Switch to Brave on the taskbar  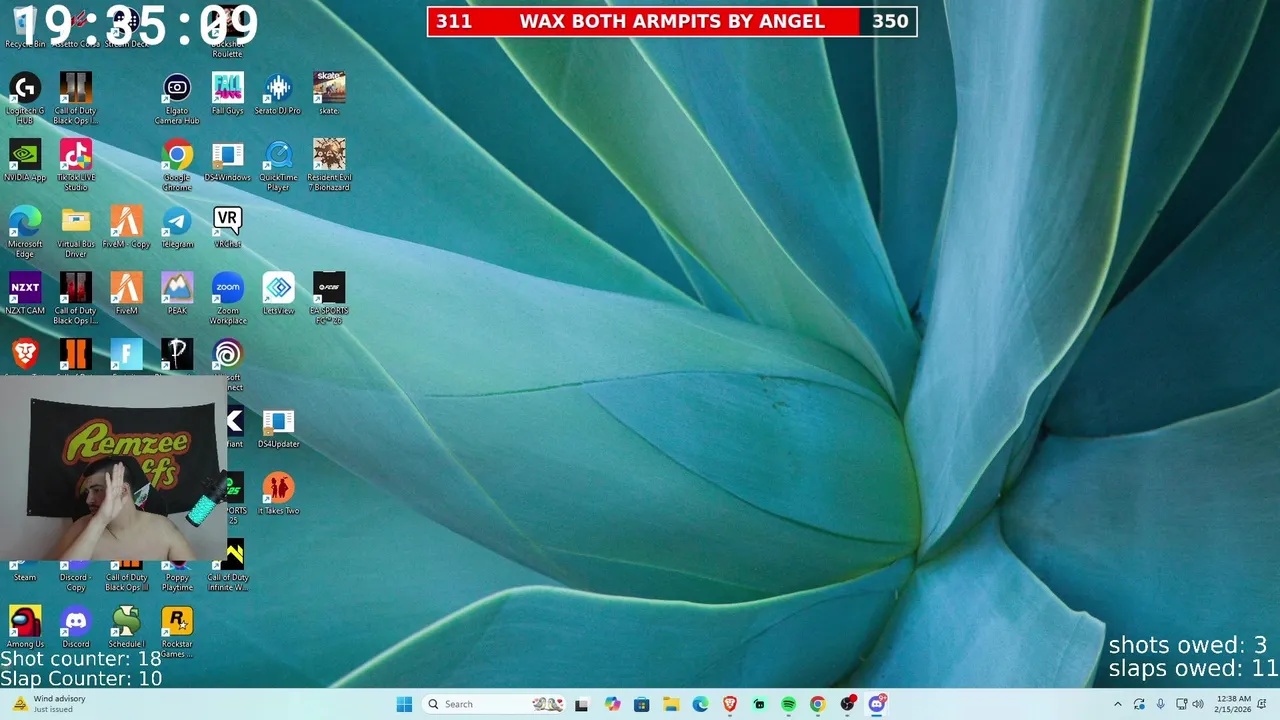[730, 704]
